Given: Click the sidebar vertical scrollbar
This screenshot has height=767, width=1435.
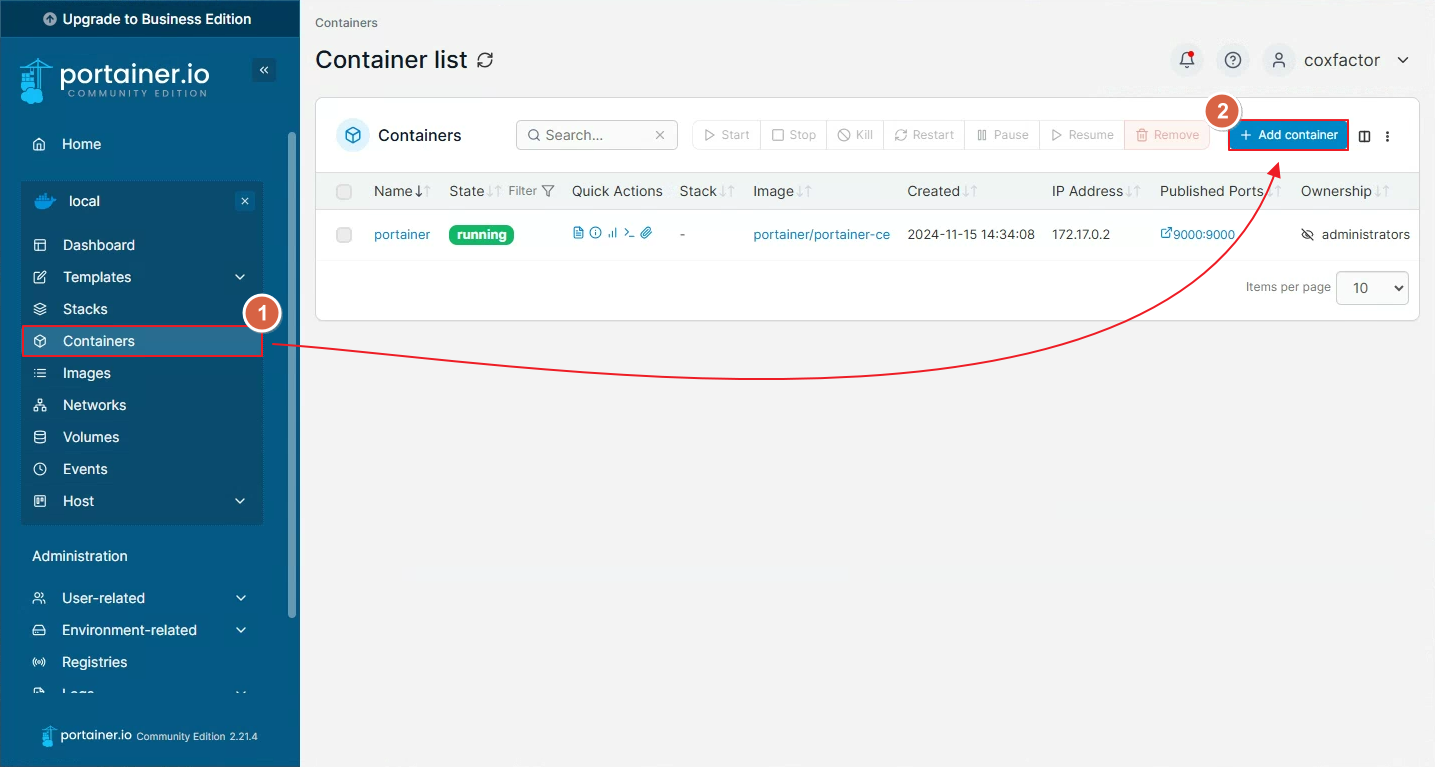Looking at the screenshot, I should tap(292, 374).
